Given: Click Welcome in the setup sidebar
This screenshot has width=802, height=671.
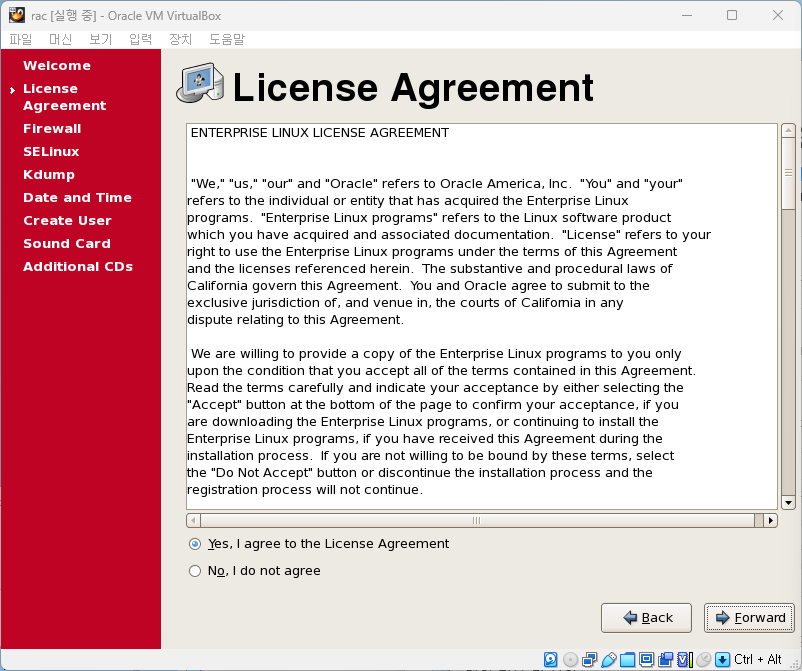Looking at the screenshot, I should (57, 65).
